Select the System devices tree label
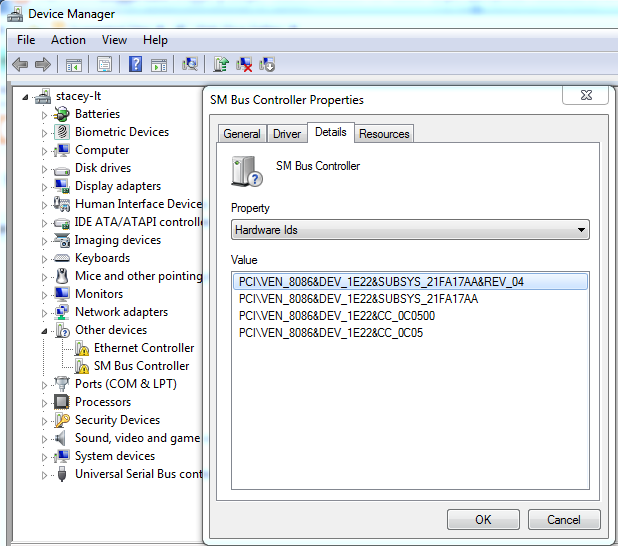Image resolution: width=618 pixels, height=546 pixels. click(115, 456)
